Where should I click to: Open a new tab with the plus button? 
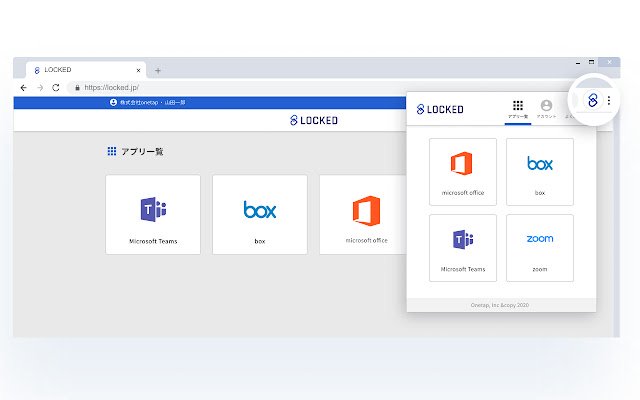(x=158, y=71)
